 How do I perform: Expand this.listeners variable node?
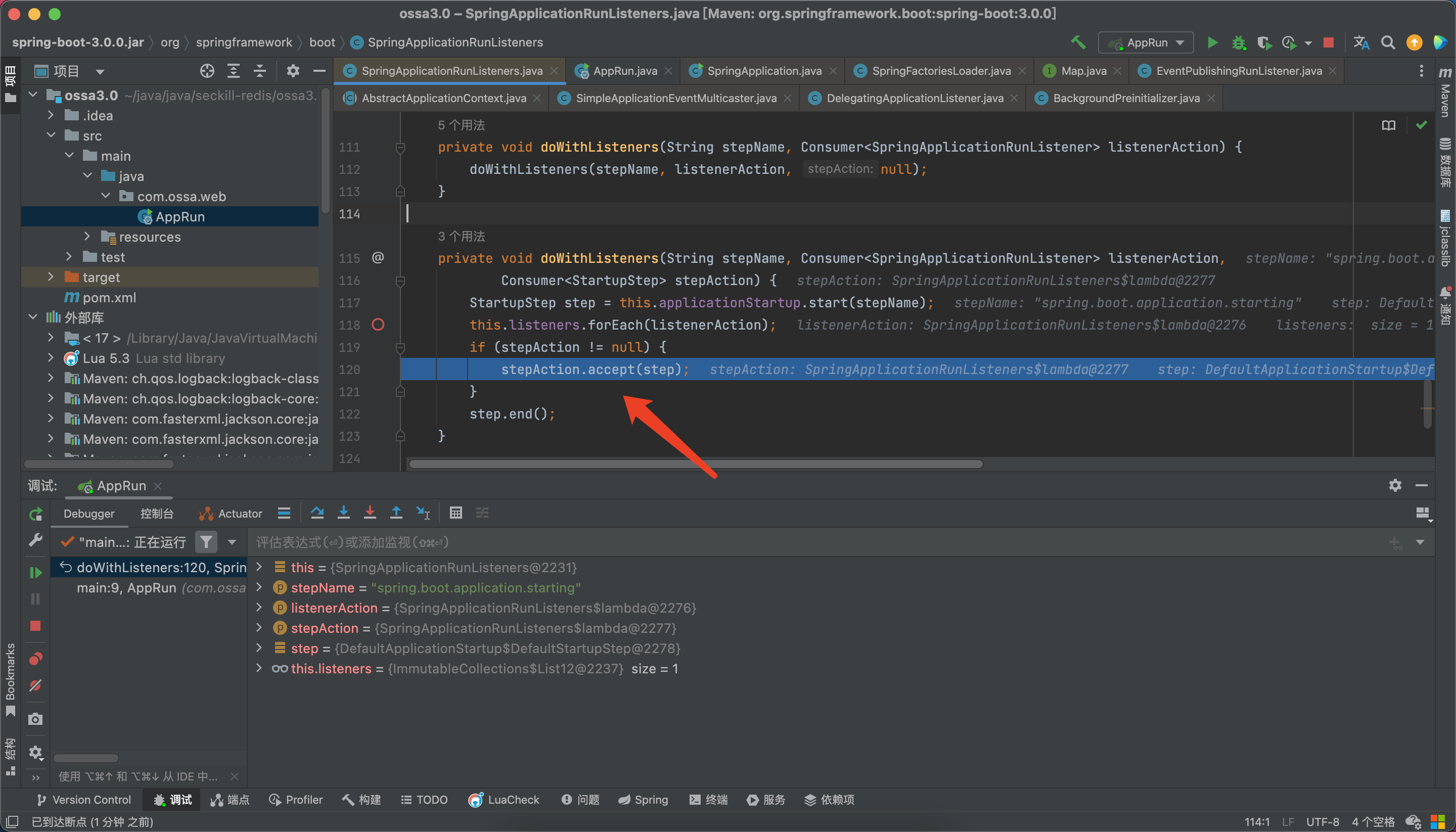tap(259, 668)
